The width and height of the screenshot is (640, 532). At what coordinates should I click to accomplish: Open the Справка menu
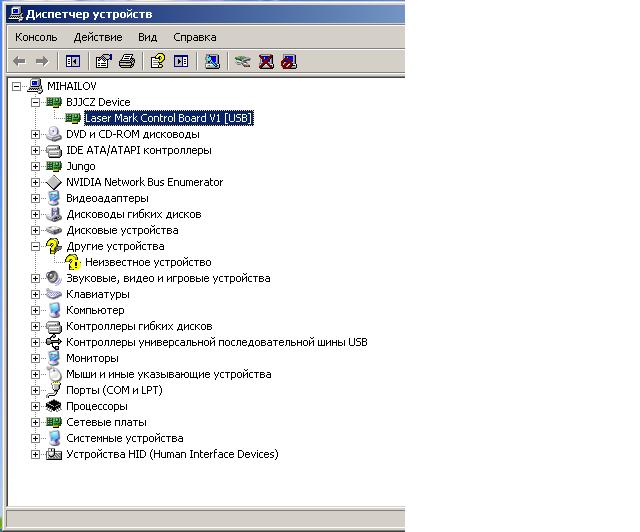click(194, 37)
